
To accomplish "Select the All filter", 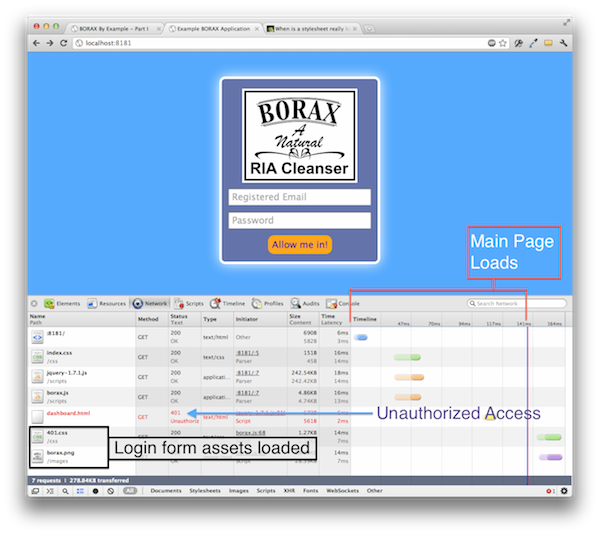I will tap(130, 491).
